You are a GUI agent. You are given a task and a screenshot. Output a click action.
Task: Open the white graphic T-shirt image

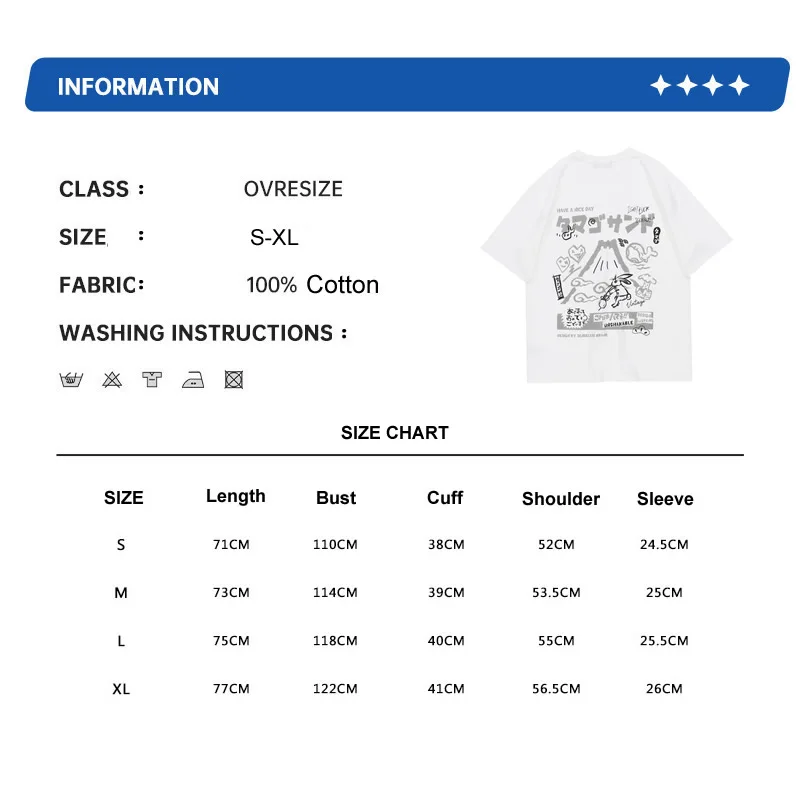coord(607,265)
